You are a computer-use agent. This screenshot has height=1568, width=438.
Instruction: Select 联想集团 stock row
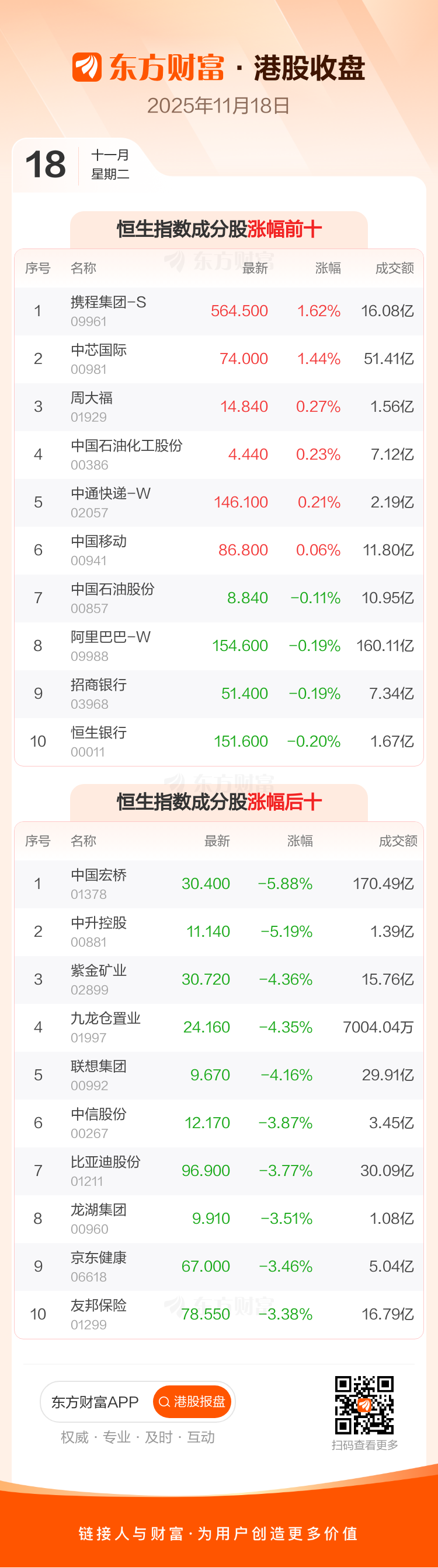point(99,1066)
